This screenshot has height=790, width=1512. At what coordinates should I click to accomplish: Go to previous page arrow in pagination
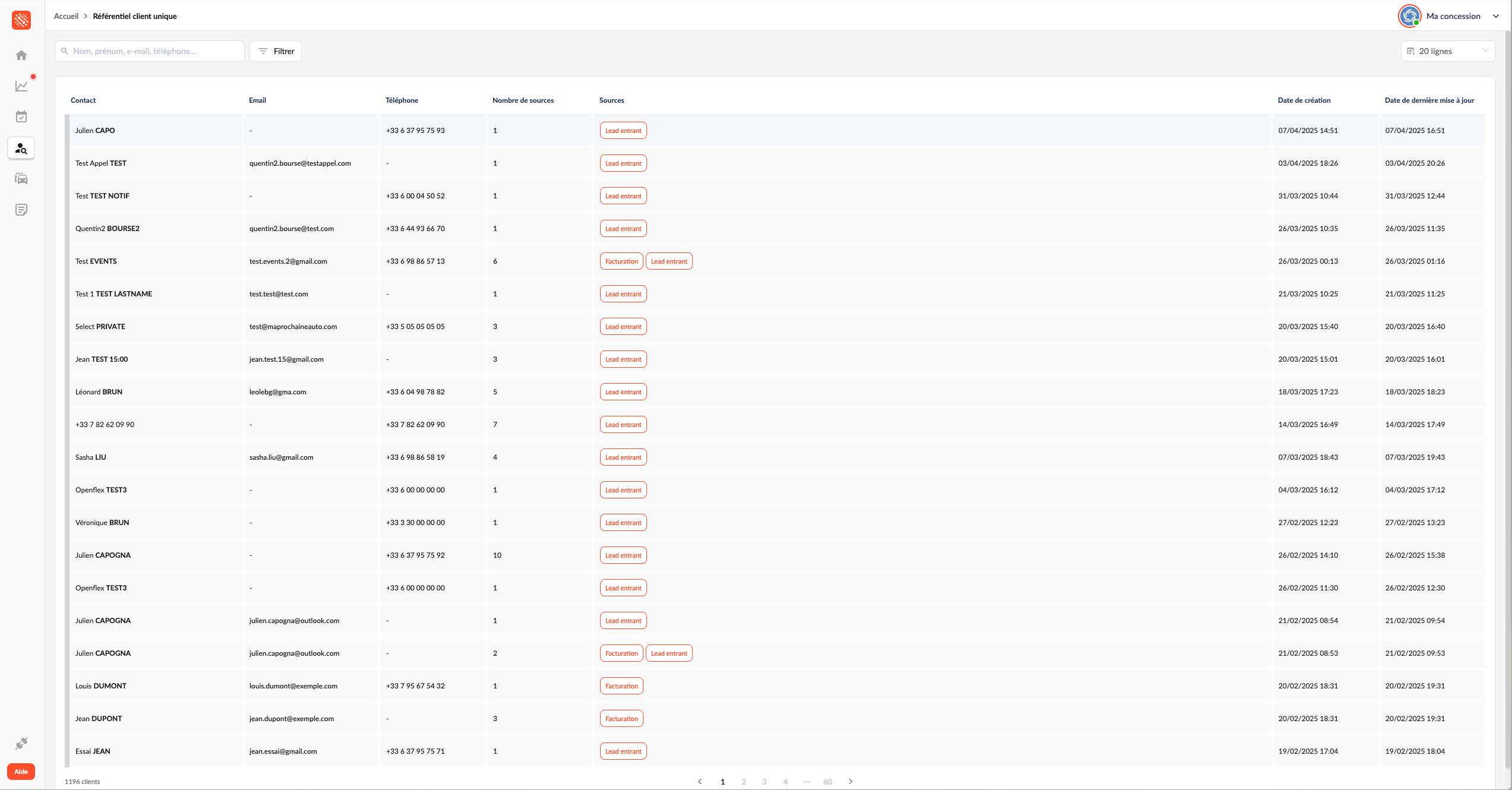[700, 781]
